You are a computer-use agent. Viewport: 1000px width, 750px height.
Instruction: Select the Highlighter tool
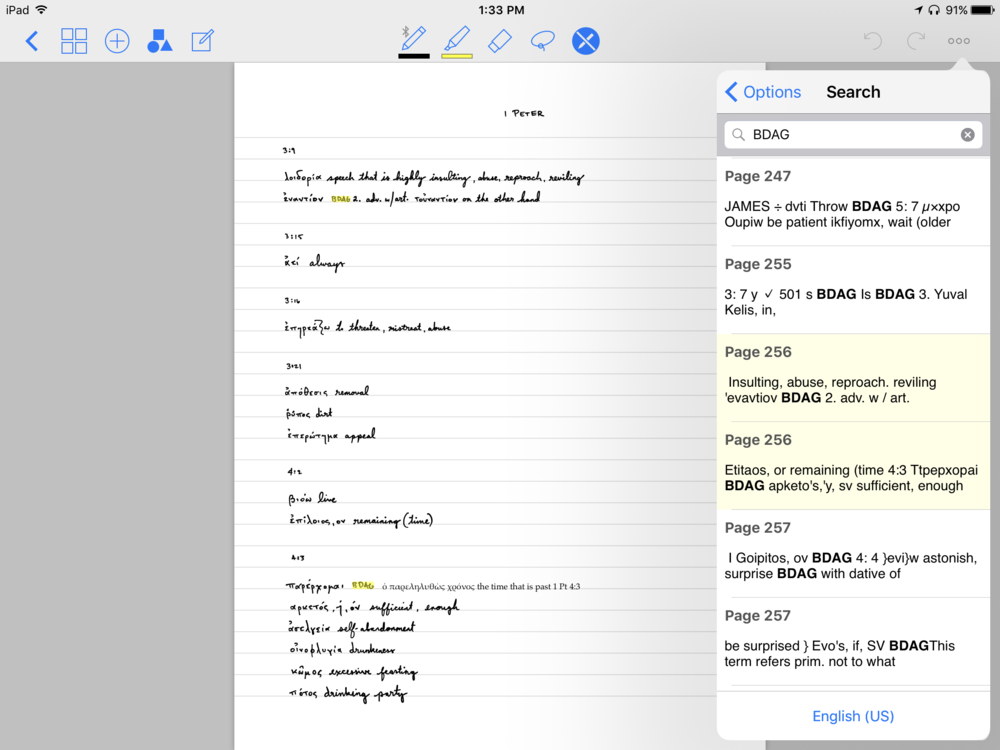[457, 38]
